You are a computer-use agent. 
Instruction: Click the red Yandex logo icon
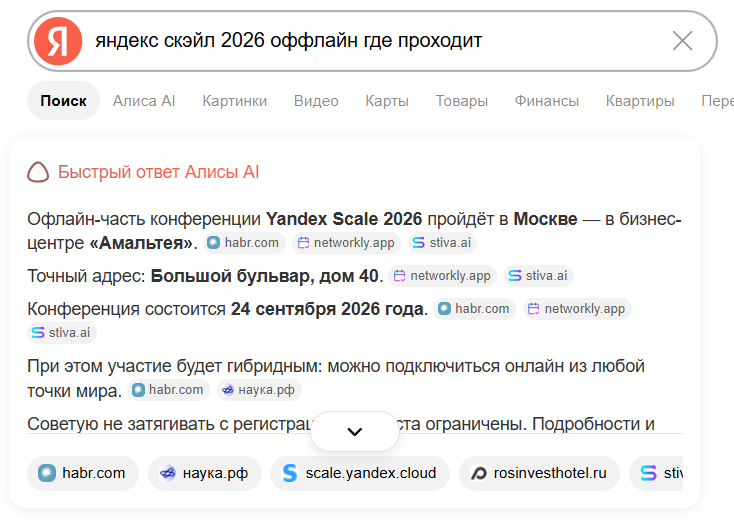pos(58,41)
